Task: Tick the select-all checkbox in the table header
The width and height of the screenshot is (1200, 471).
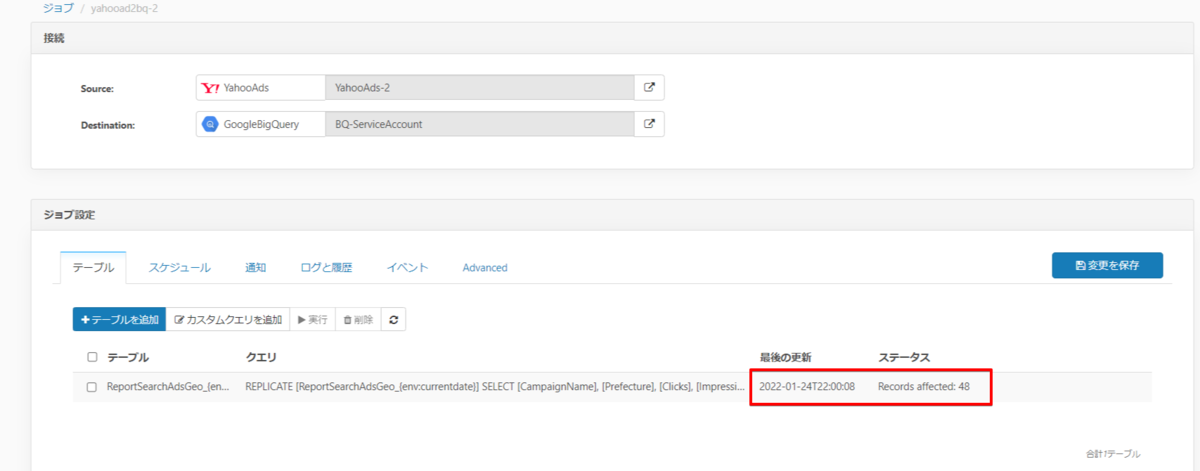Action: click(x=93, y=357)
